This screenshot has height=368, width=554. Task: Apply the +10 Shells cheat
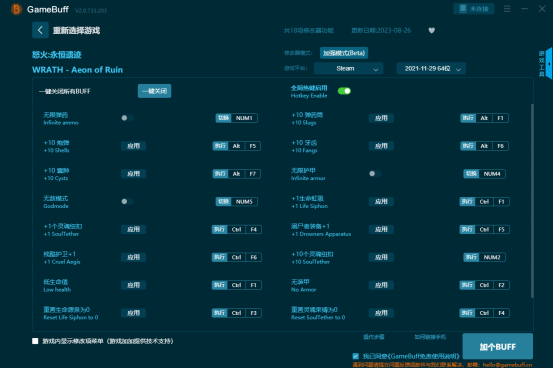134,146
